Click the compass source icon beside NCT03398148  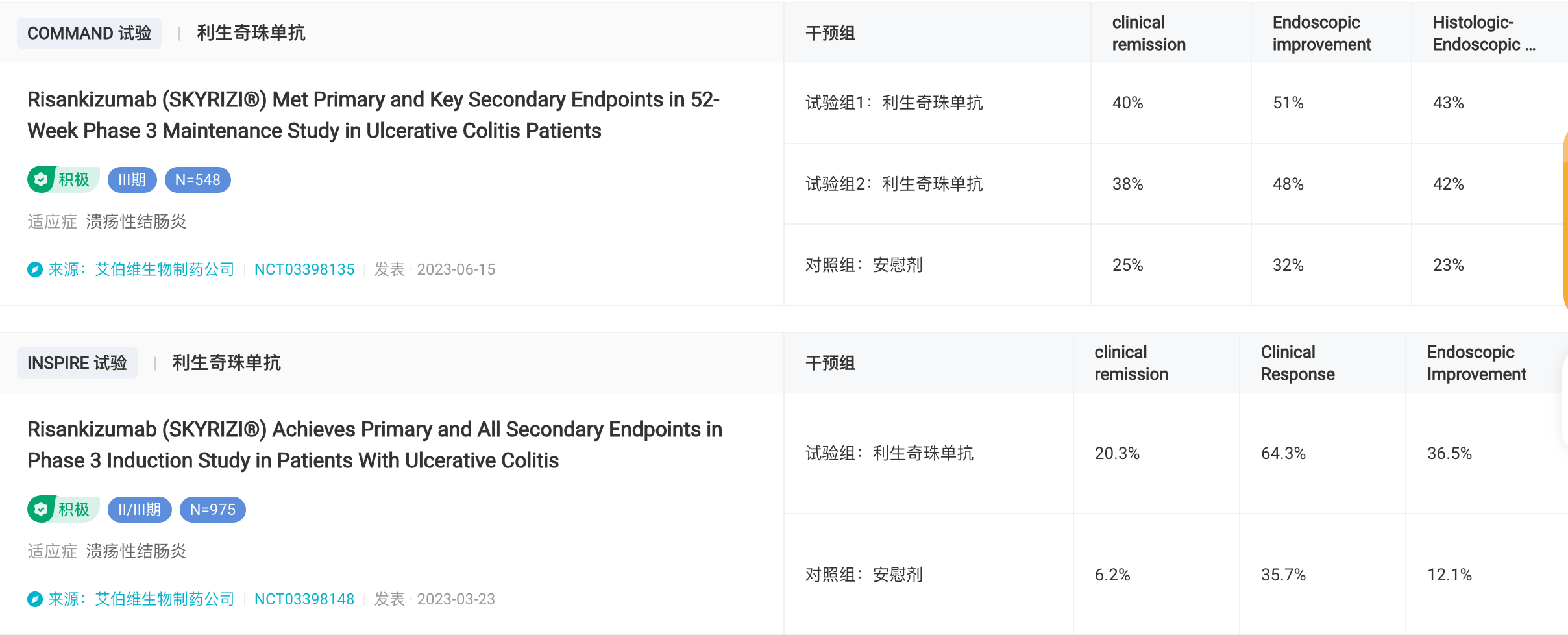pyautogui.click(x=35, y=599)
